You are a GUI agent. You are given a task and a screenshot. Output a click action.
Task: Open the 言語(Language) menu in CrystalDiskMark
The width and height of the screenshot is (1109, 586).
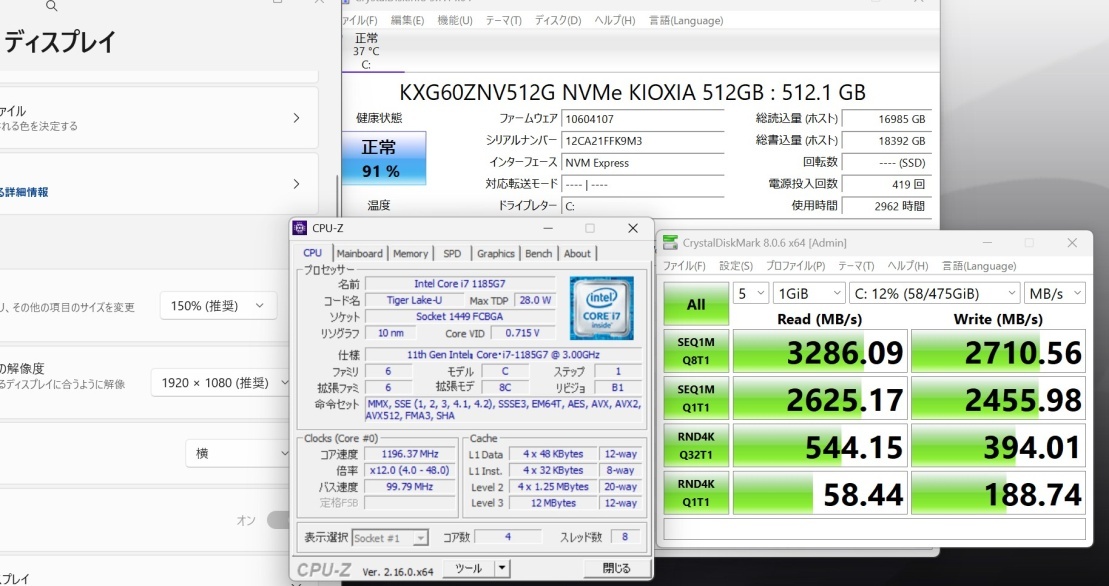coord(979,266)
